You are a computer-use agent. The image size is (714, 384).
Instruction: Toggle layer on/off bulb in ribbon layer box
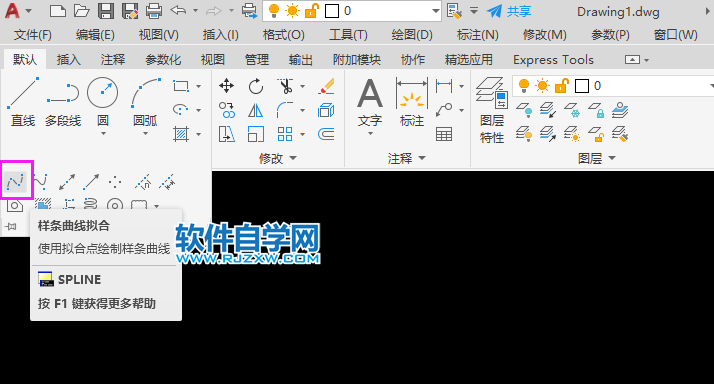pyautogui.click(x=524, y=86)
